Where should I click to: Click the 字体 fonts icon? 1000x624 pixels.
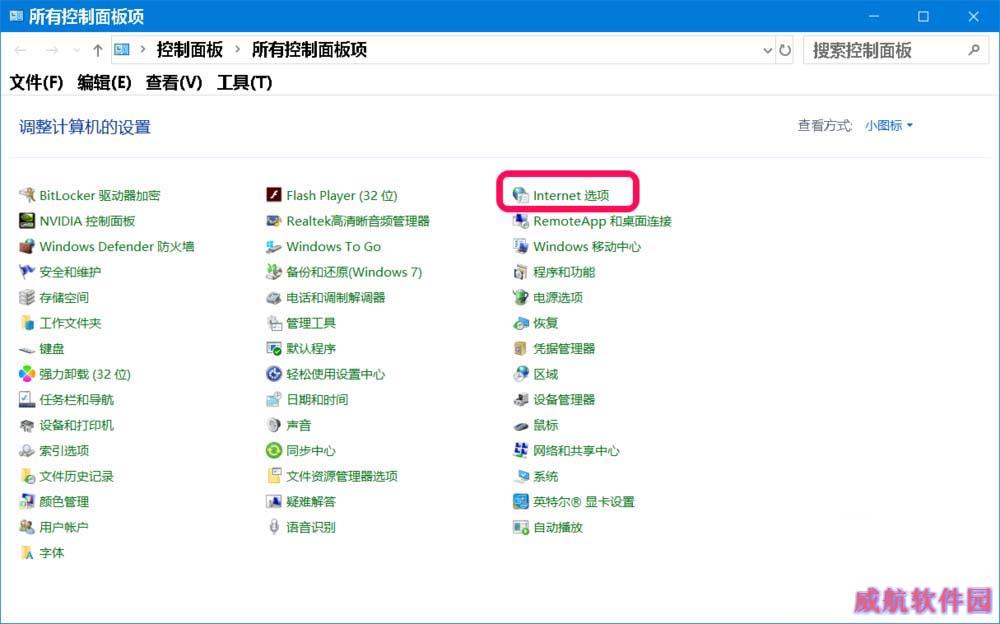[x=27, y=553]
